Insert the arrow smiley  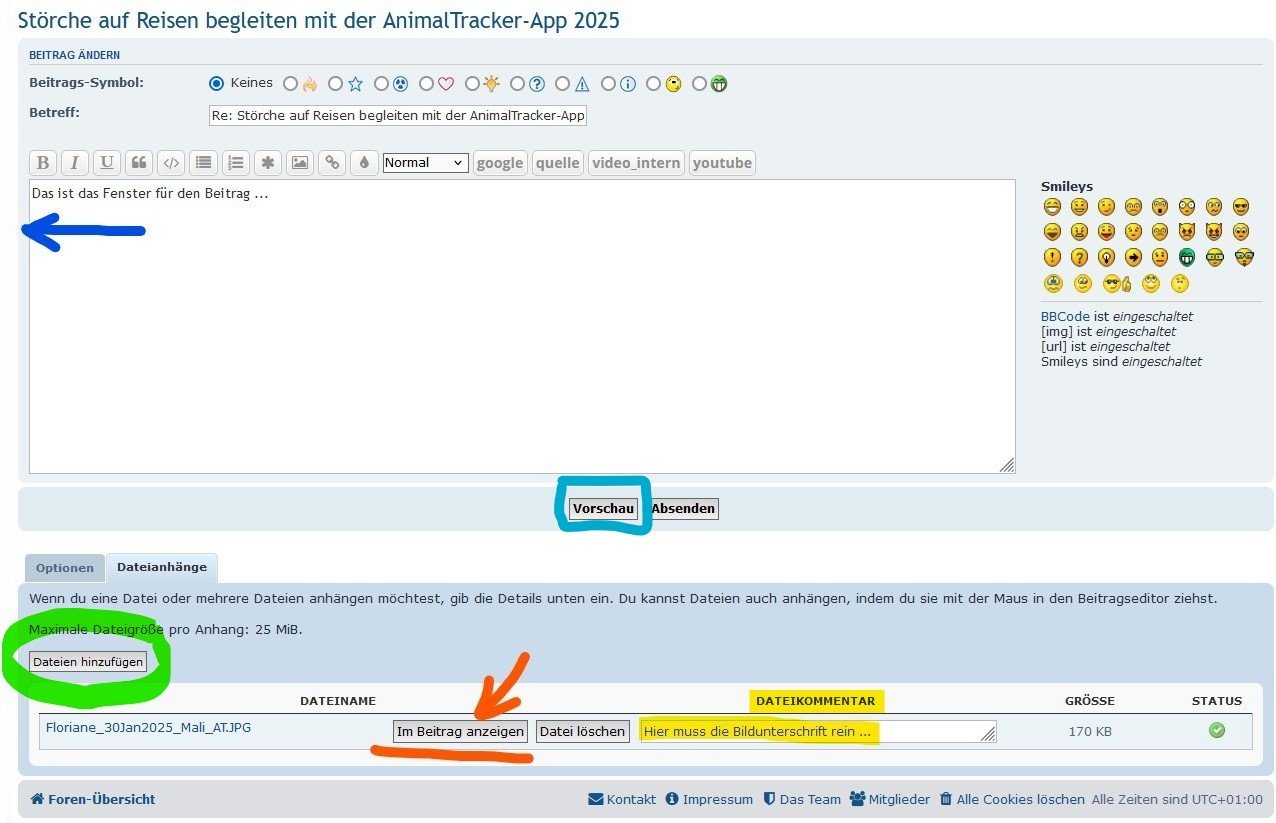[1133, 257]
